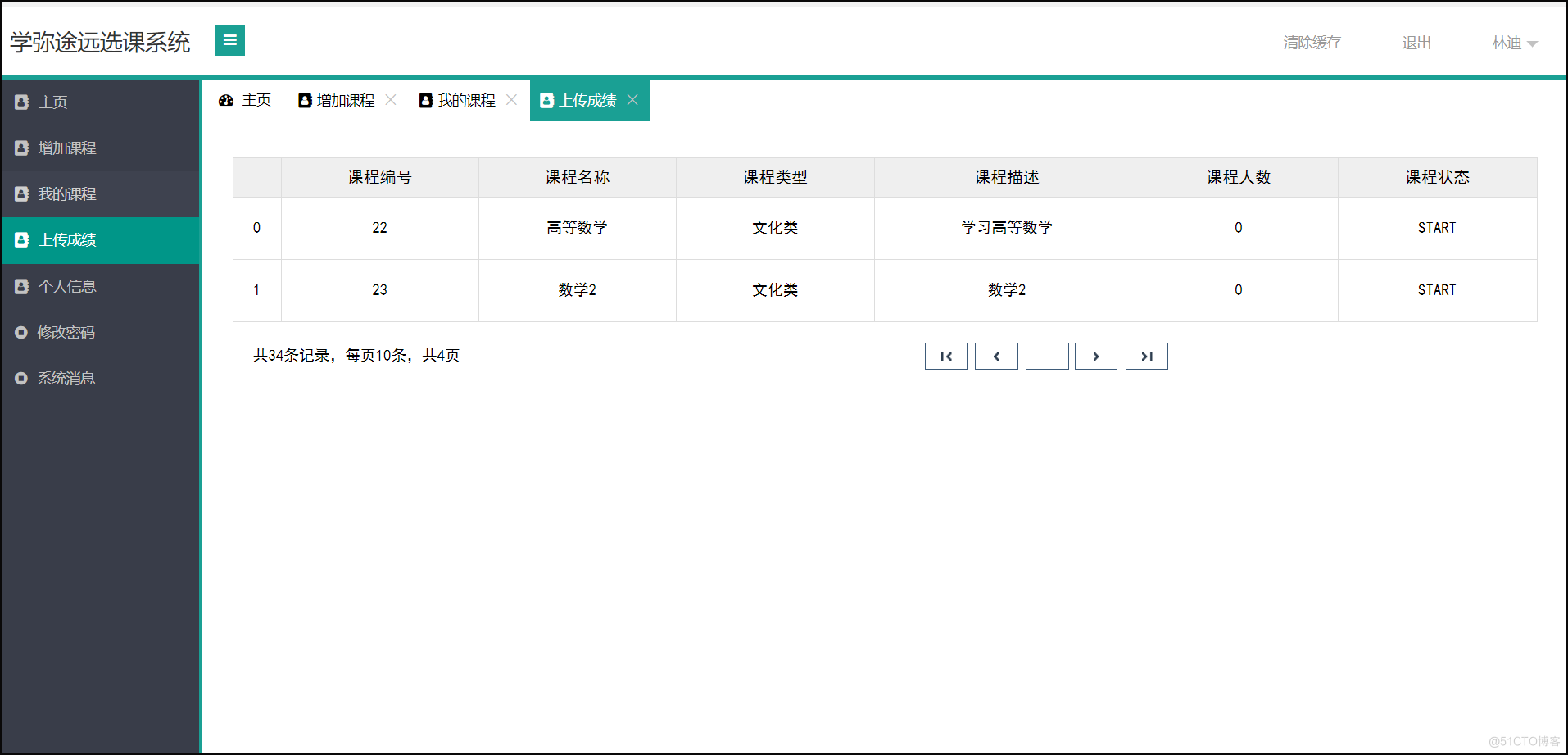Go to the next page
The image size is (1568, 755).
coord(1096,357)
